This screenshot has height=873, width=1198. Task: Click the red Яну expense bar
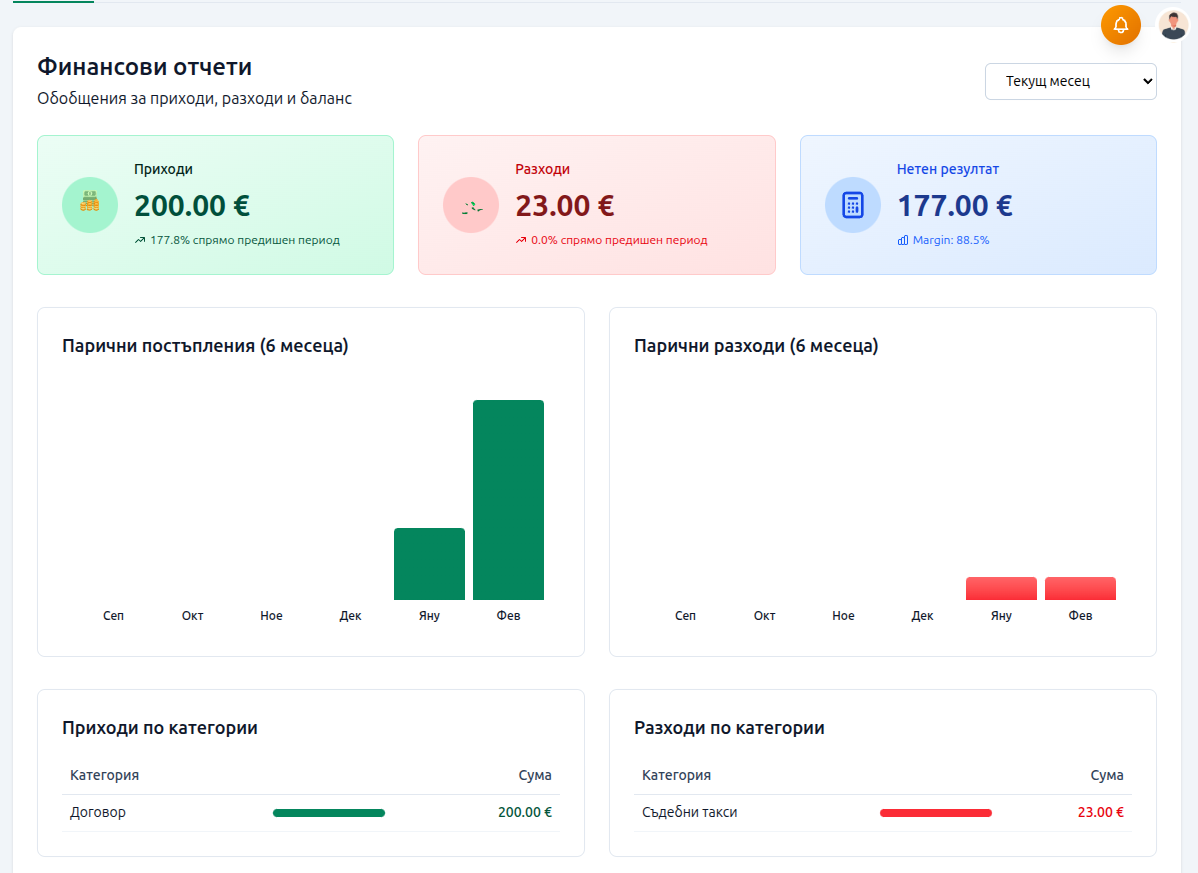click(x=1001, y=589)
